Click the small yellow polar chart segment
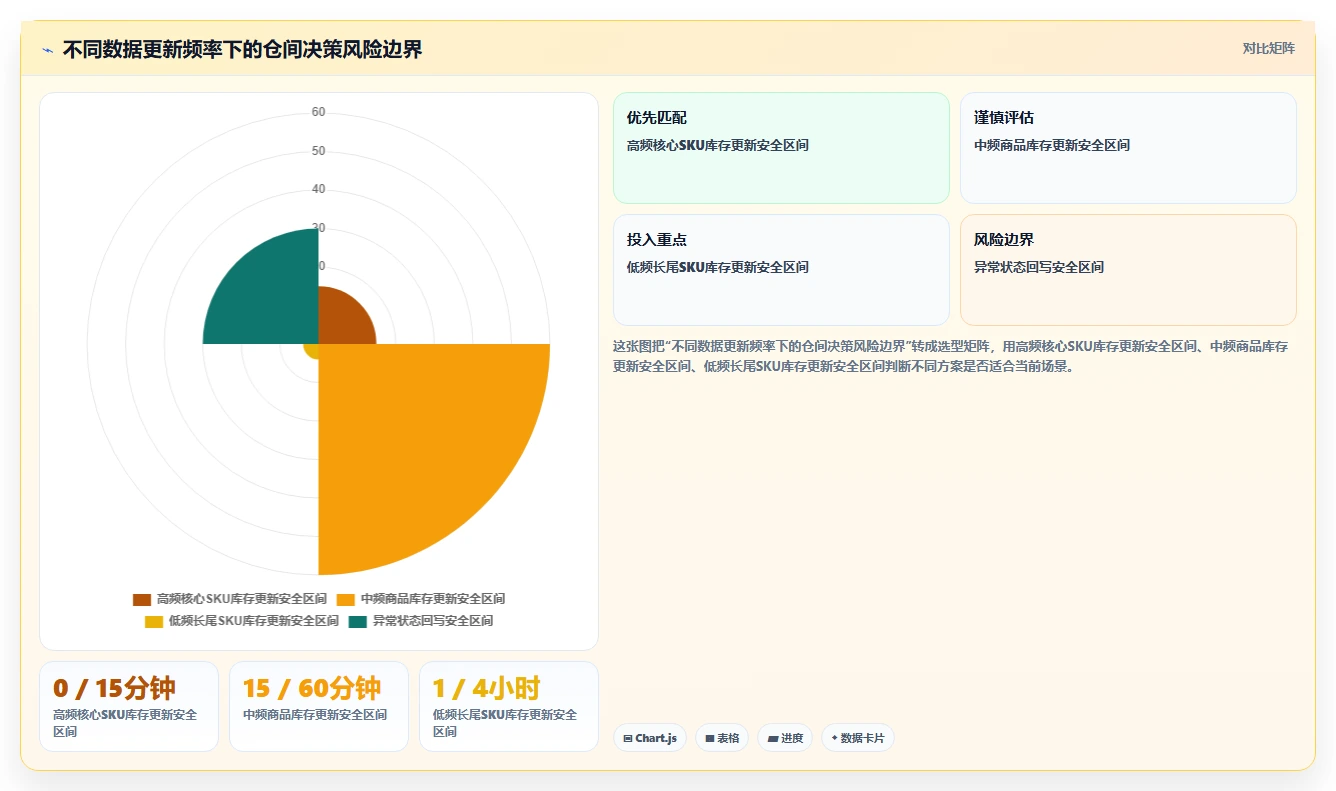Image resolution: width=1336 pixels, height=791 pixels. (x=312, y=350)
